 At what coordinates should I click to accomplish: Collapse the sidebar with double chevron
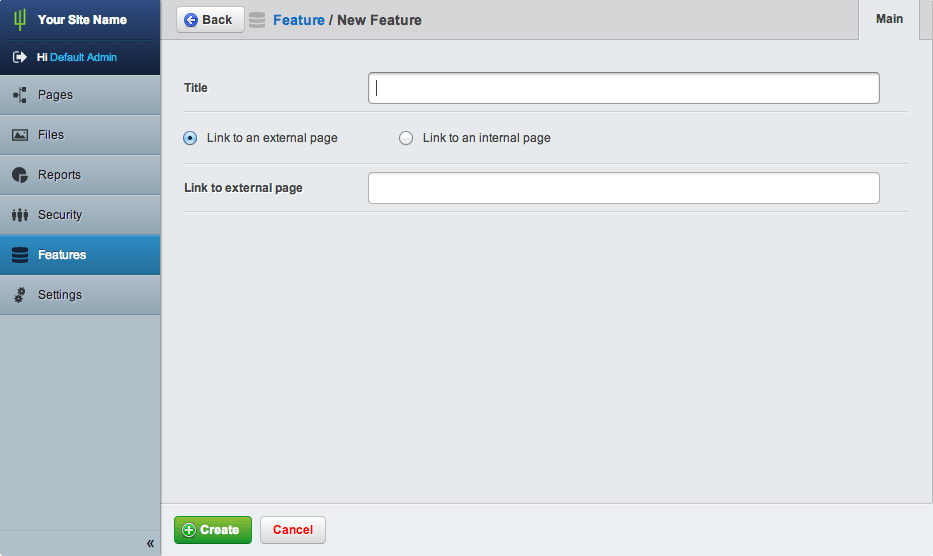pyautogui.click(x=150, y=543)
